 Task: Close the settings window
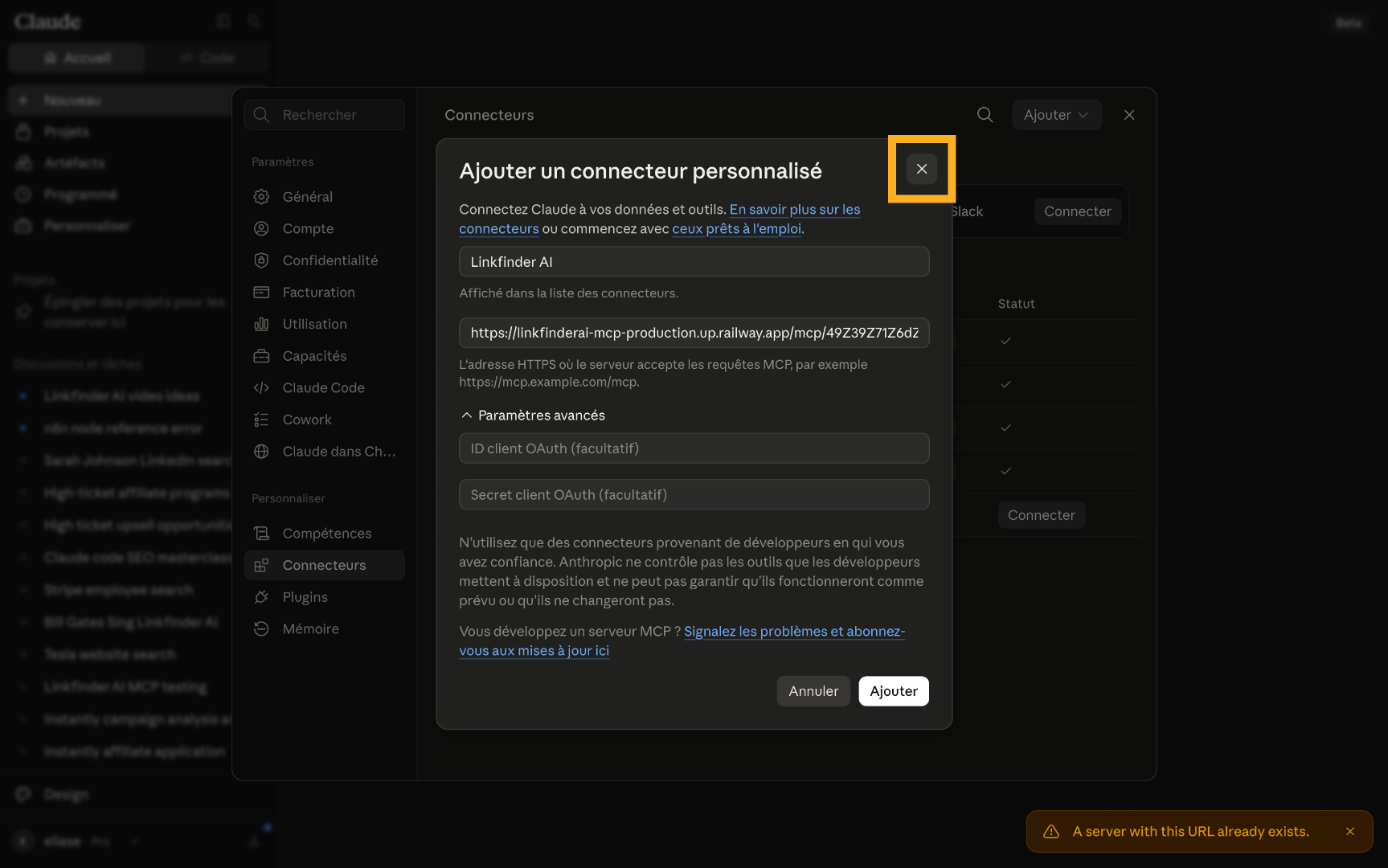(1129, 115)
